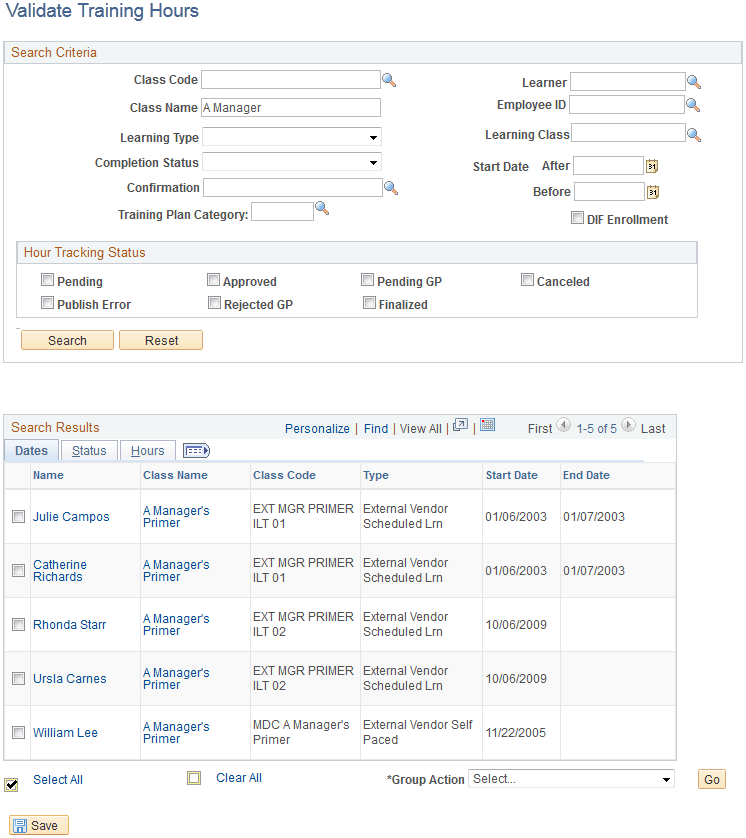The width and height of the screenshot is (746, 838).
Task: Click the Search button
Action: (67, 340)
